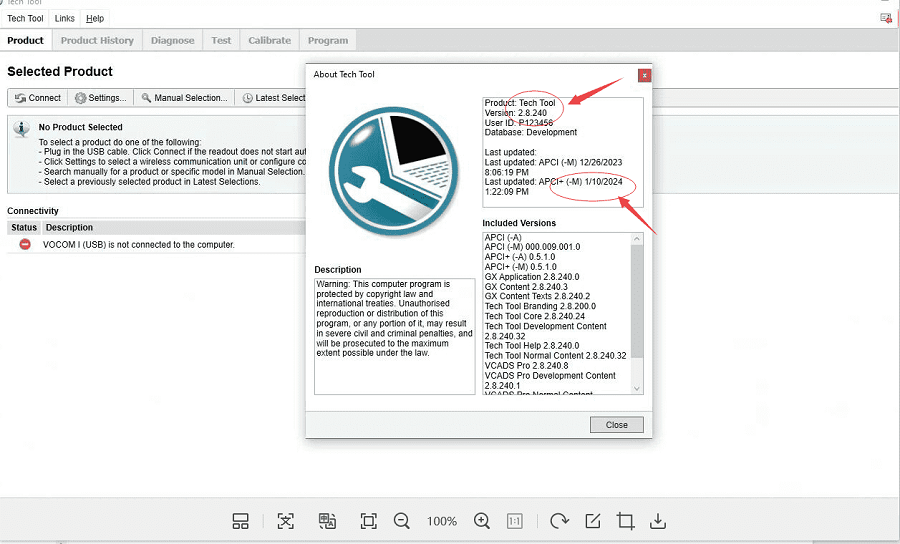Viewport: 900px width, 544px height.
Task: Switch to the Test tab
Action: pyautogui.click(x=221, y=41)
